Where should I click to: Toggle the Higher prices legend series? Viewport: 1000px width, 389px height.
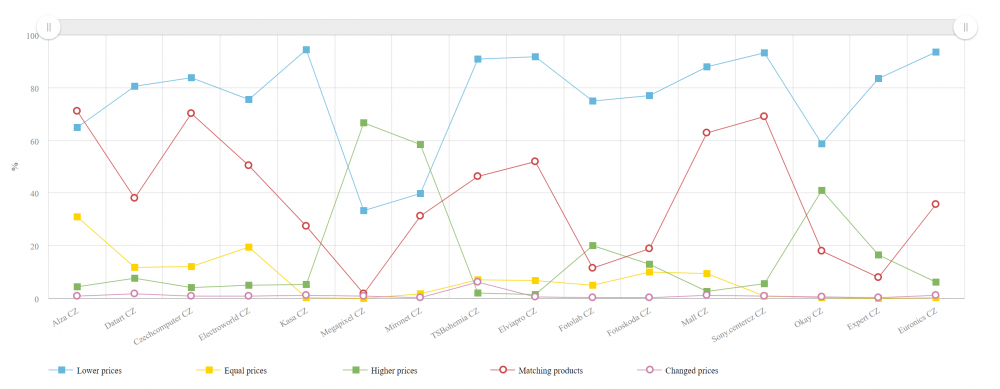(x=379, y=371)
